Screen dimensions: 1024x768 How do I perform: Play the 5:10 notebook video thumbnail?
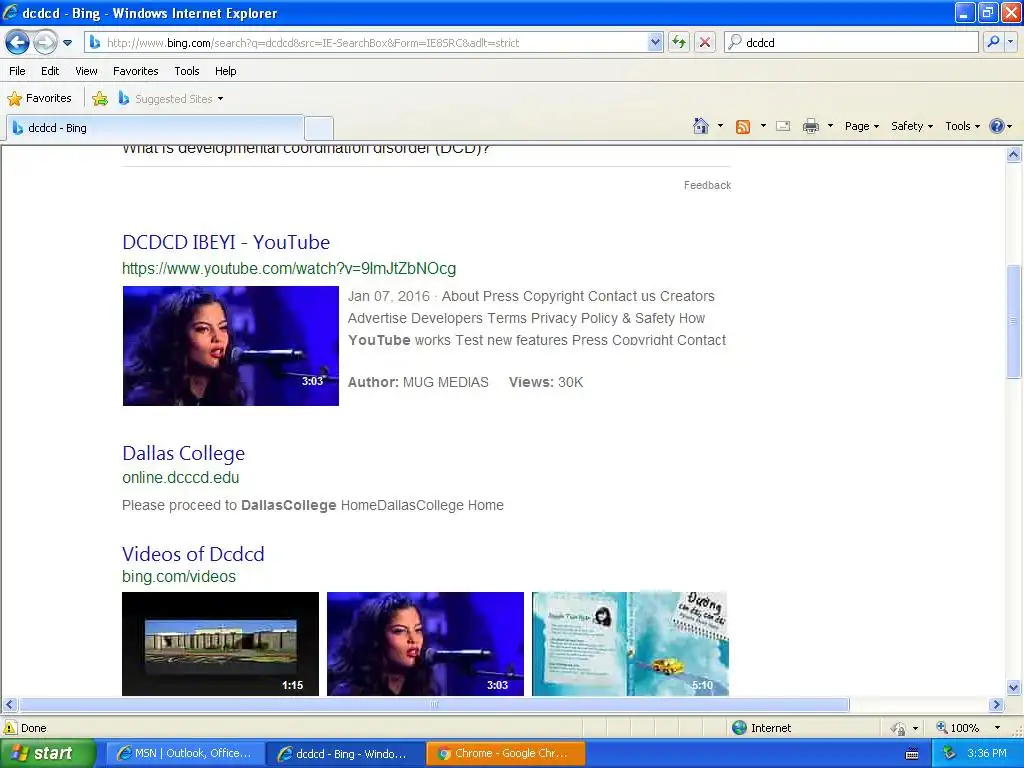pos(630,644)
